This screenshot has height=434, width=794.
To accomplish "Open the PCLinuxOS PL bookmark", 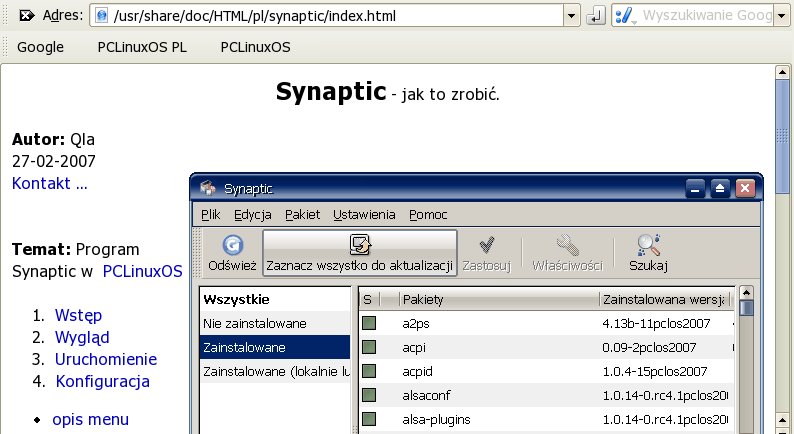I will coord(142,47).
